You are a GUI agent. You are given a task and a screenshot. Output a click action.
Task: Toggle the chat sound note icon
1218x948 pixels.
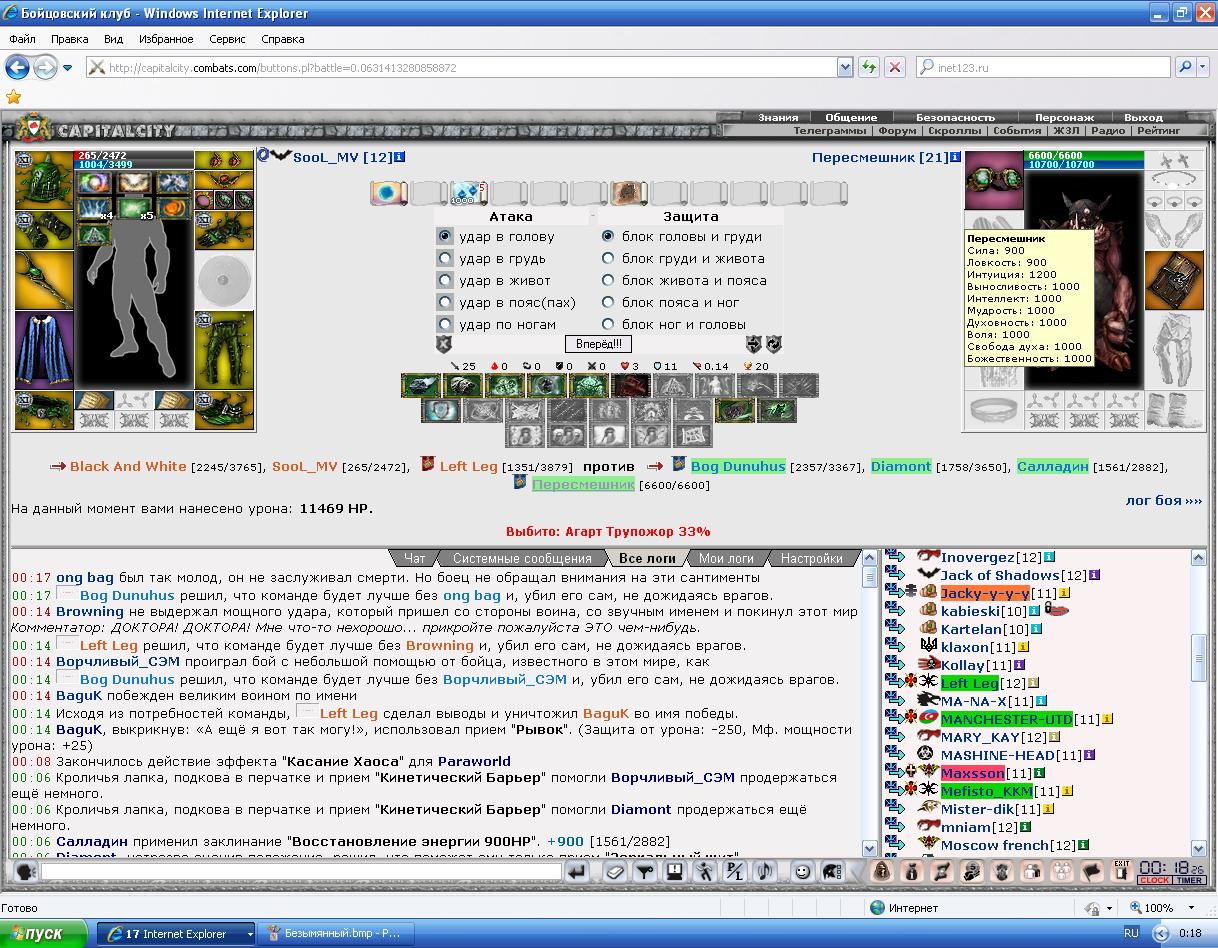(x=765, y=872)
